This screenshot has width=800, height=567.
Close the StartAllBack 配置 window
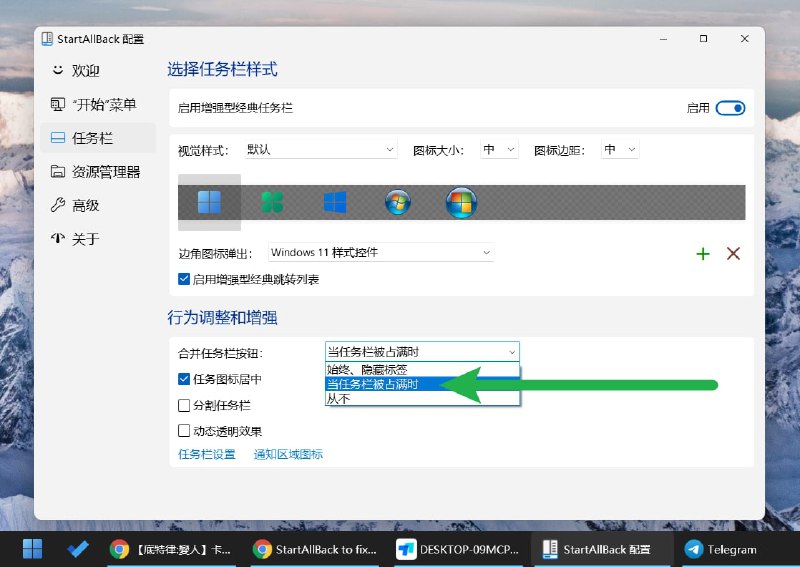pos(744,39)
